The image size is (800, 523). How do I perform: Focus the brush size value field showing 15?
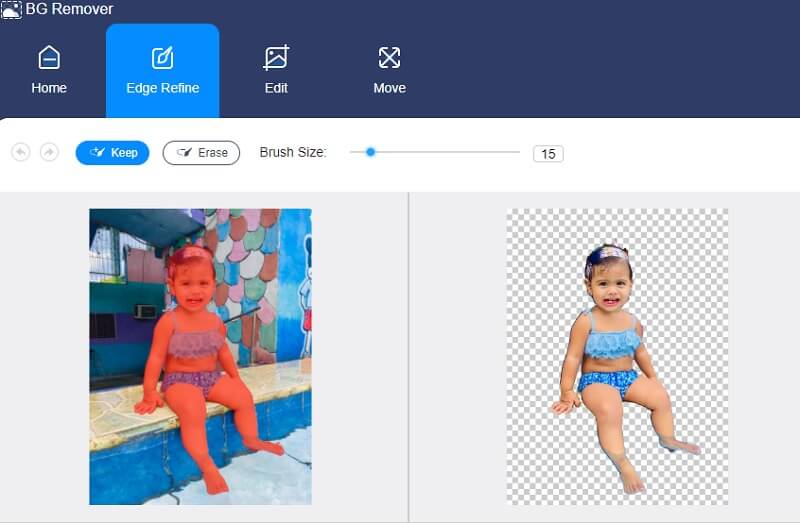(548, 154)
